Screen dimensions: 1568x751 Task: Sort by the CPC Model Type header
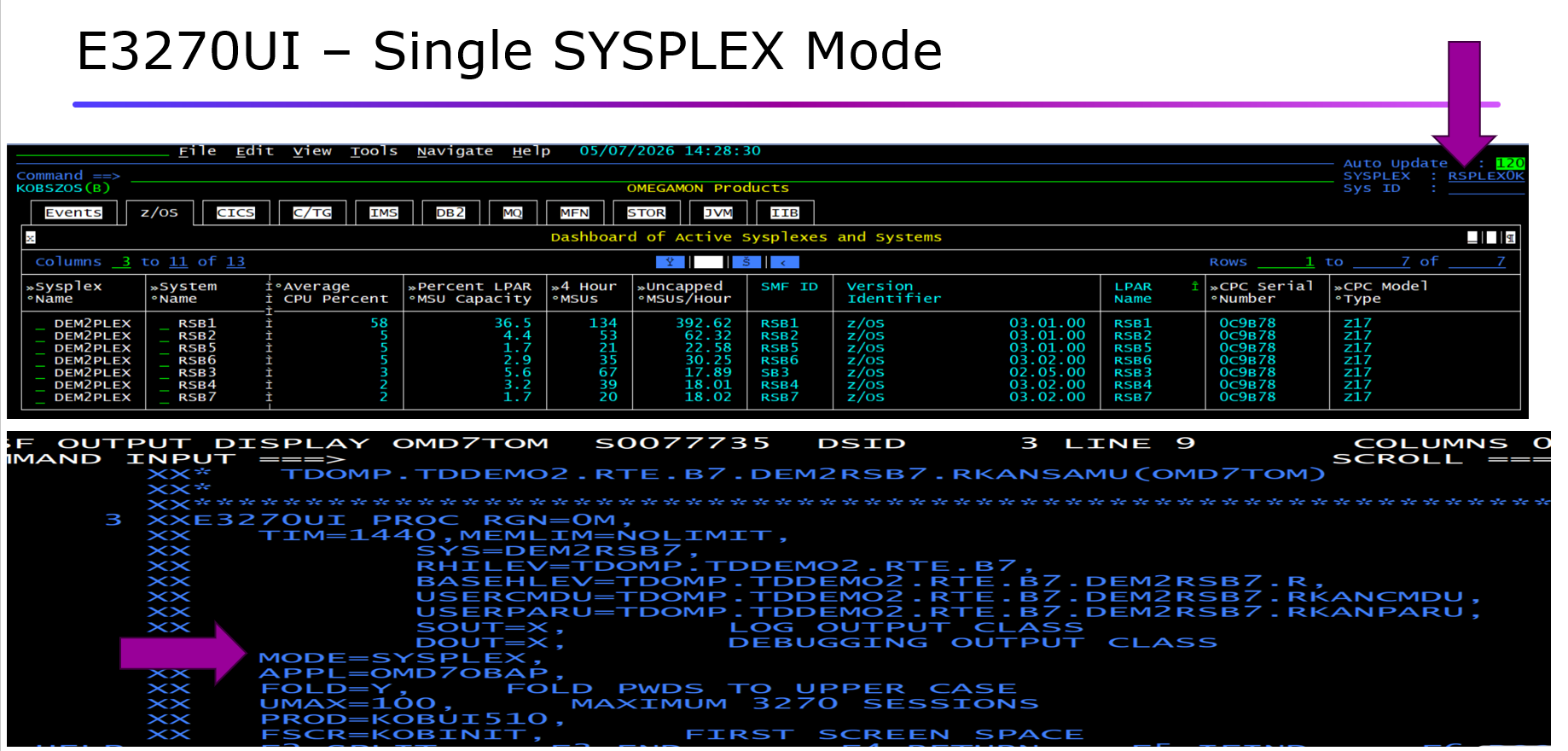tap(1381, 293)
